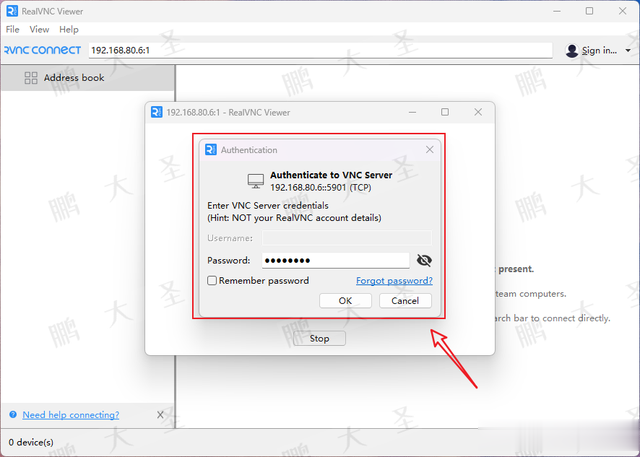This screenshot has height=457, width=640.
Task: Click Cancel in Authentication dialog
Action: [x=405, y=301]
